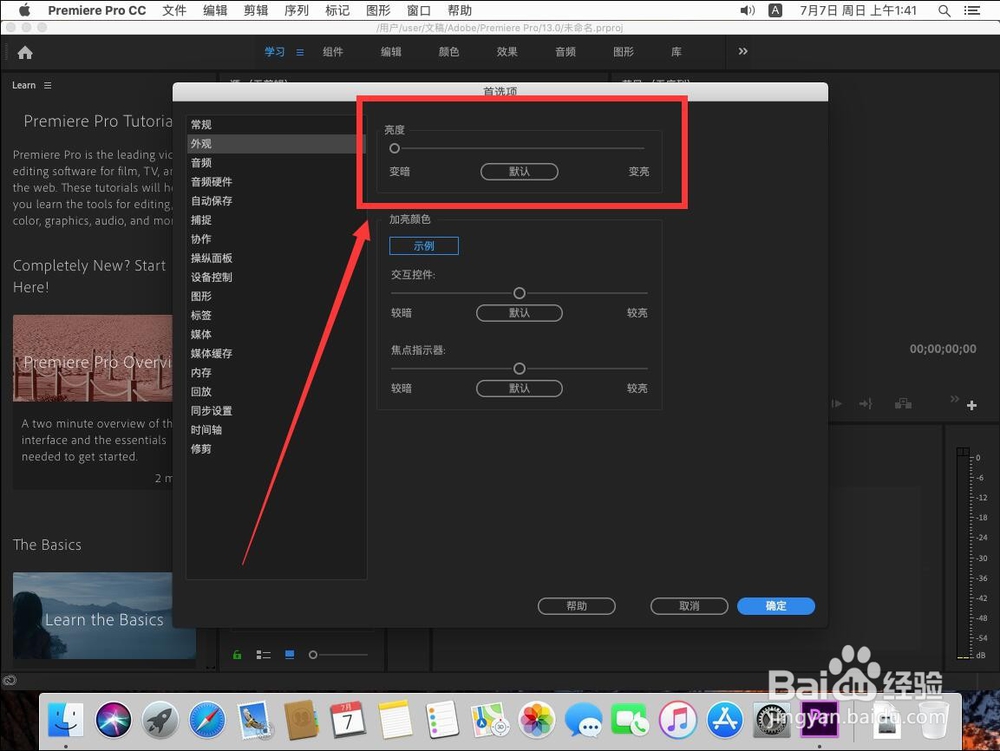This screenshot has height=751, width=1000.
Task: Select 媒体缓存 in the preferences list
Action: [276, 354]
